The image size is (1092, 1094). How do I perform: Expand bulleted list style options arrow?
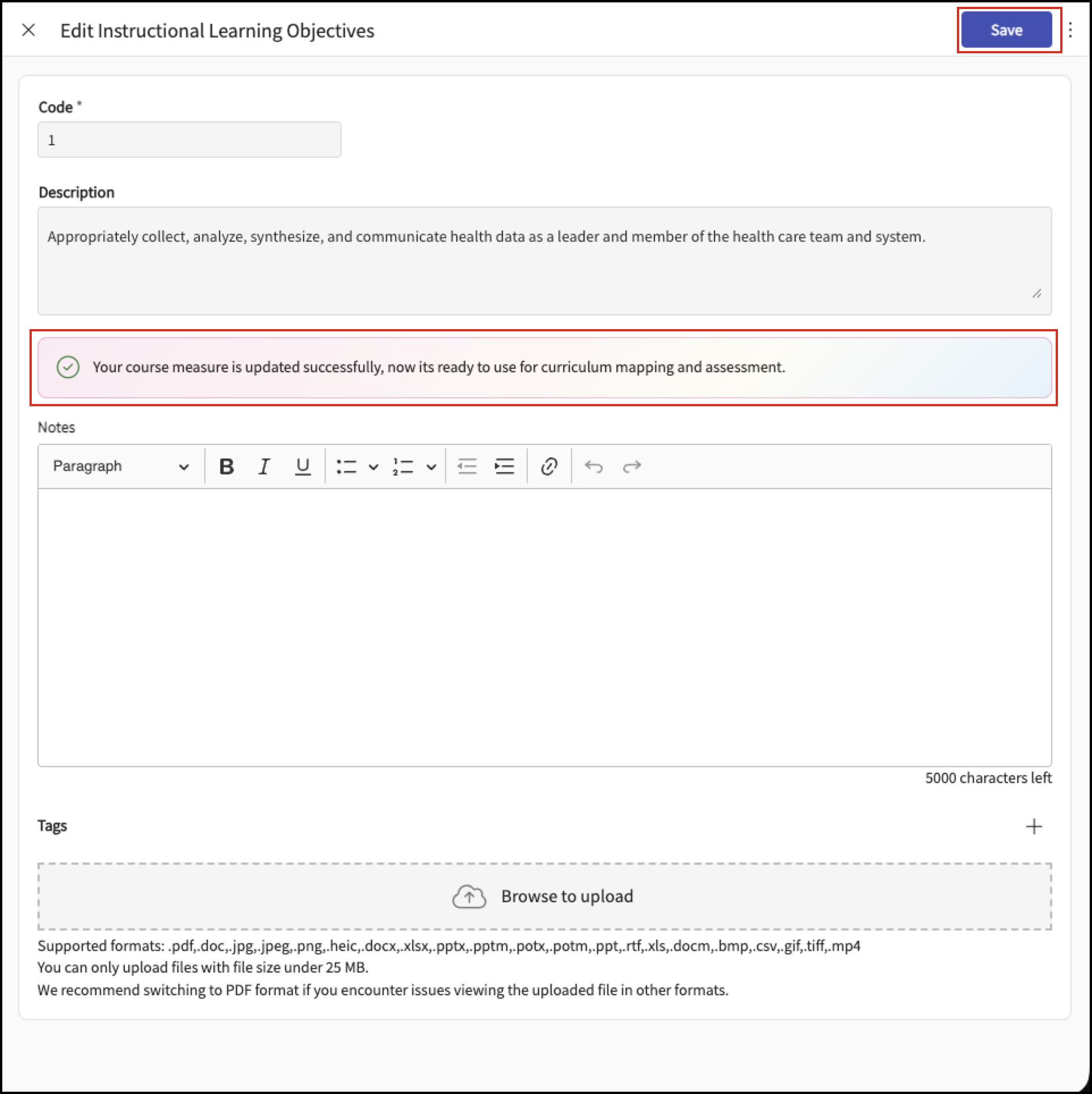[373, 467]
